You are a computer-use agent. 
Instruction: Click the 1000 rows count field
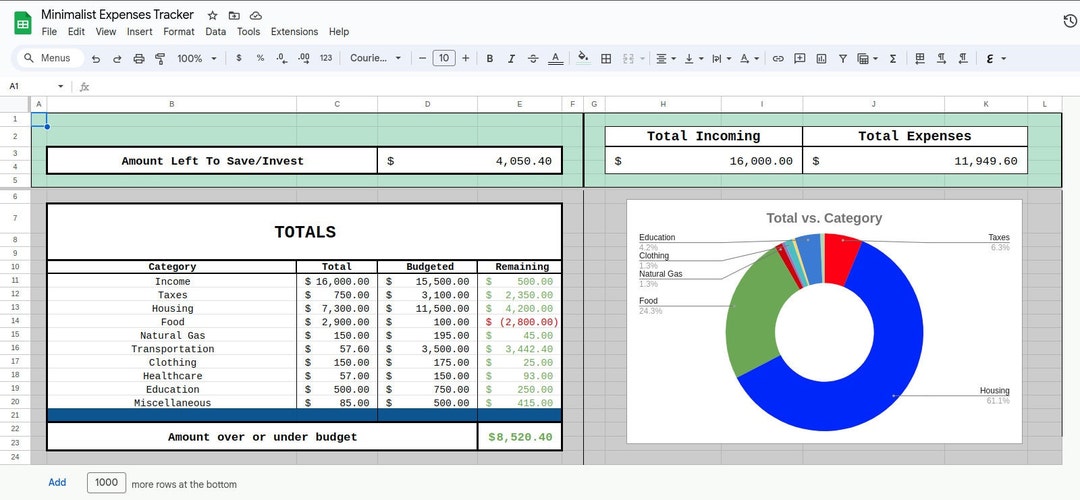tap(107, 483)
